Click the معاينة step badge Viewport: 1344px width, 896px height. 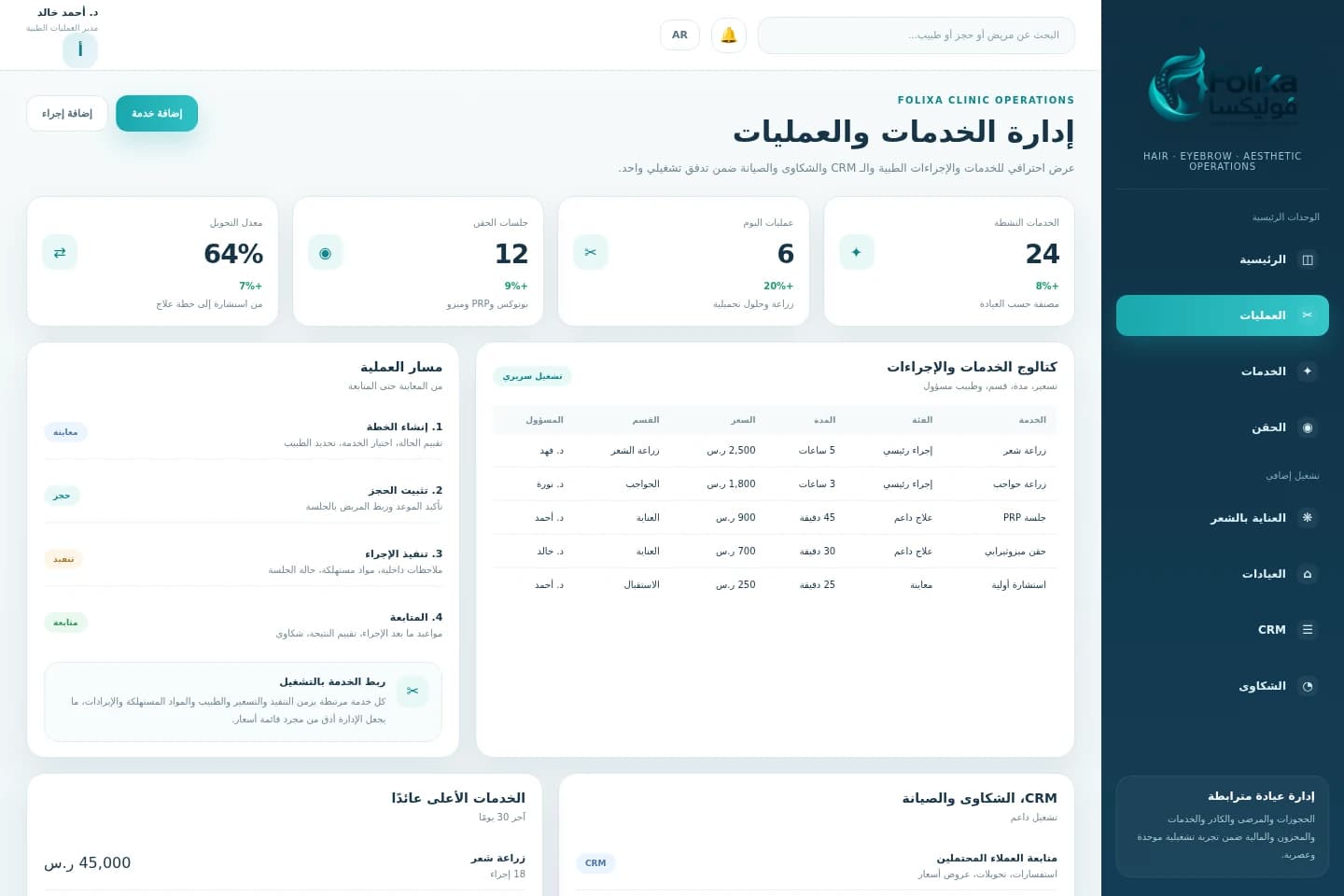click(x=65, y=432)
